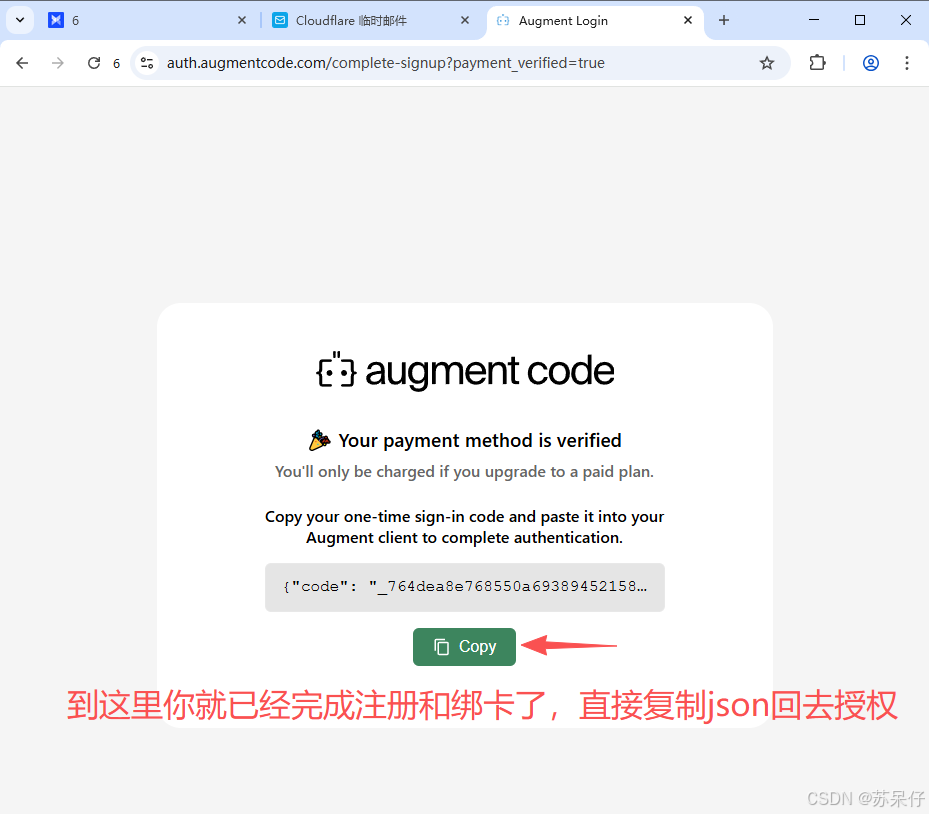
Task: Click the green Copy button
Action: [x=464, y=646]
